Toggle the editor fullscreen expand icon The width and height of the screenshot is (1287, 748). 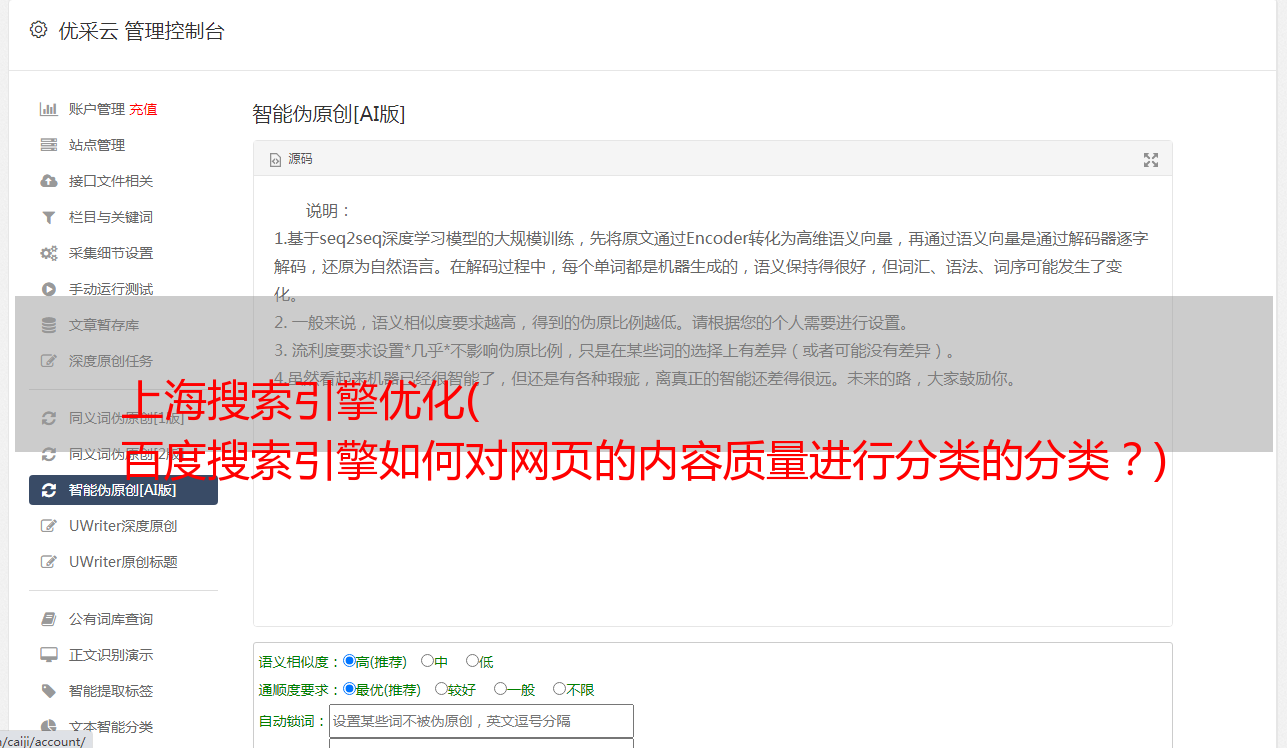click(x=1151, y=160)
